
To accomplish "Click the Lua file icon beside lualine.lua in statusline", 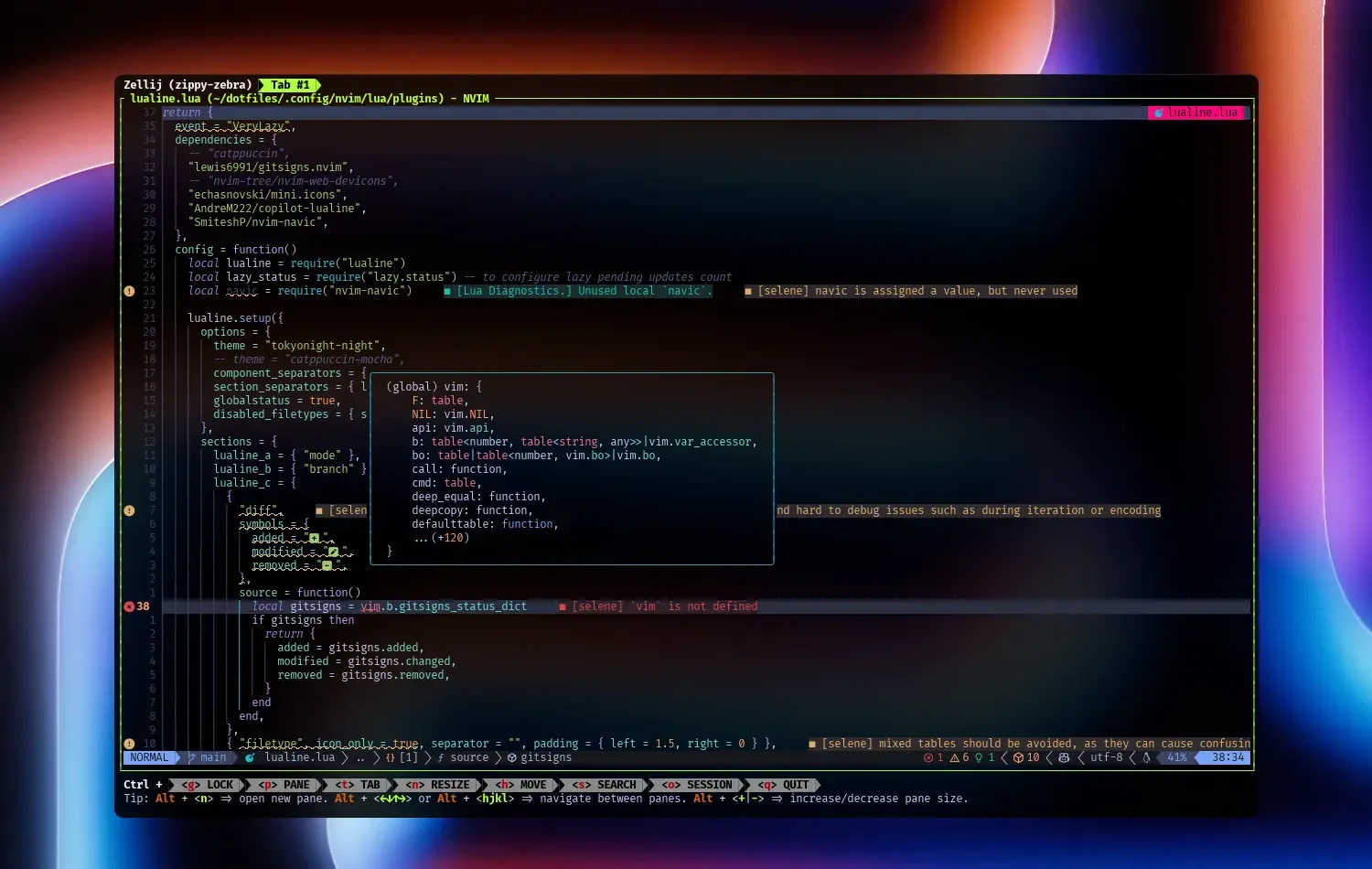I will tap(249, 757).
